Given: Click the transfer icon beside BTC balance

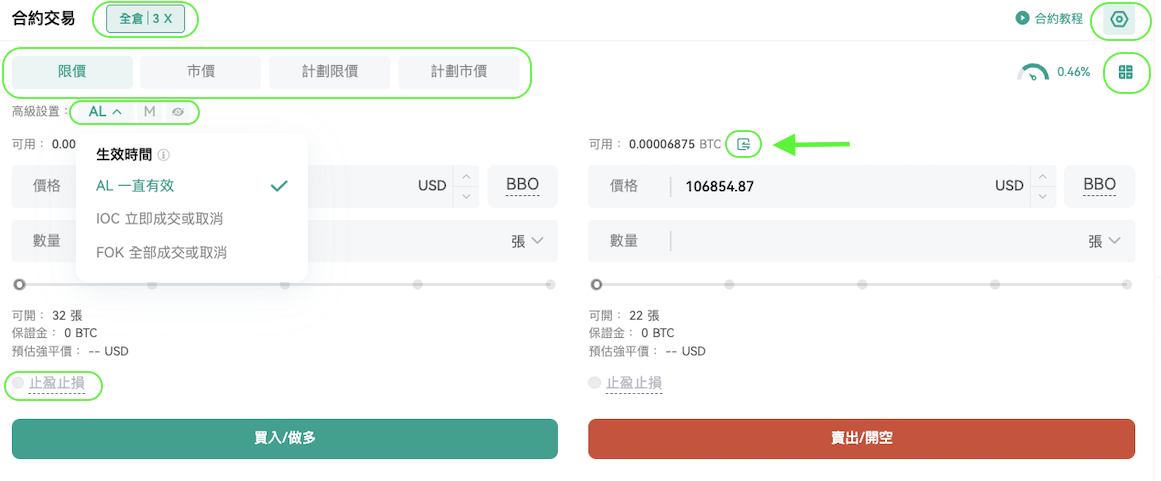Looking at the screenshot, I should (x=744, y=144).
